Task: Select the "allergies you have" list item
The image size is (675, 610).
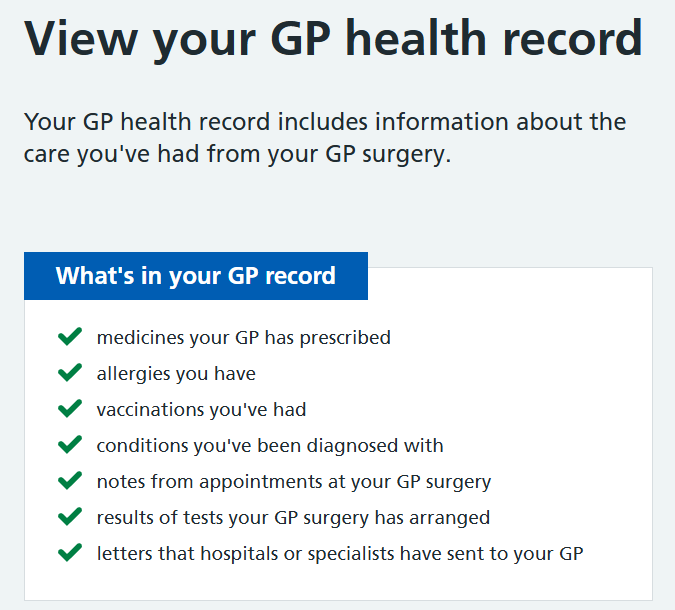Action: click(x=176, y=374)
